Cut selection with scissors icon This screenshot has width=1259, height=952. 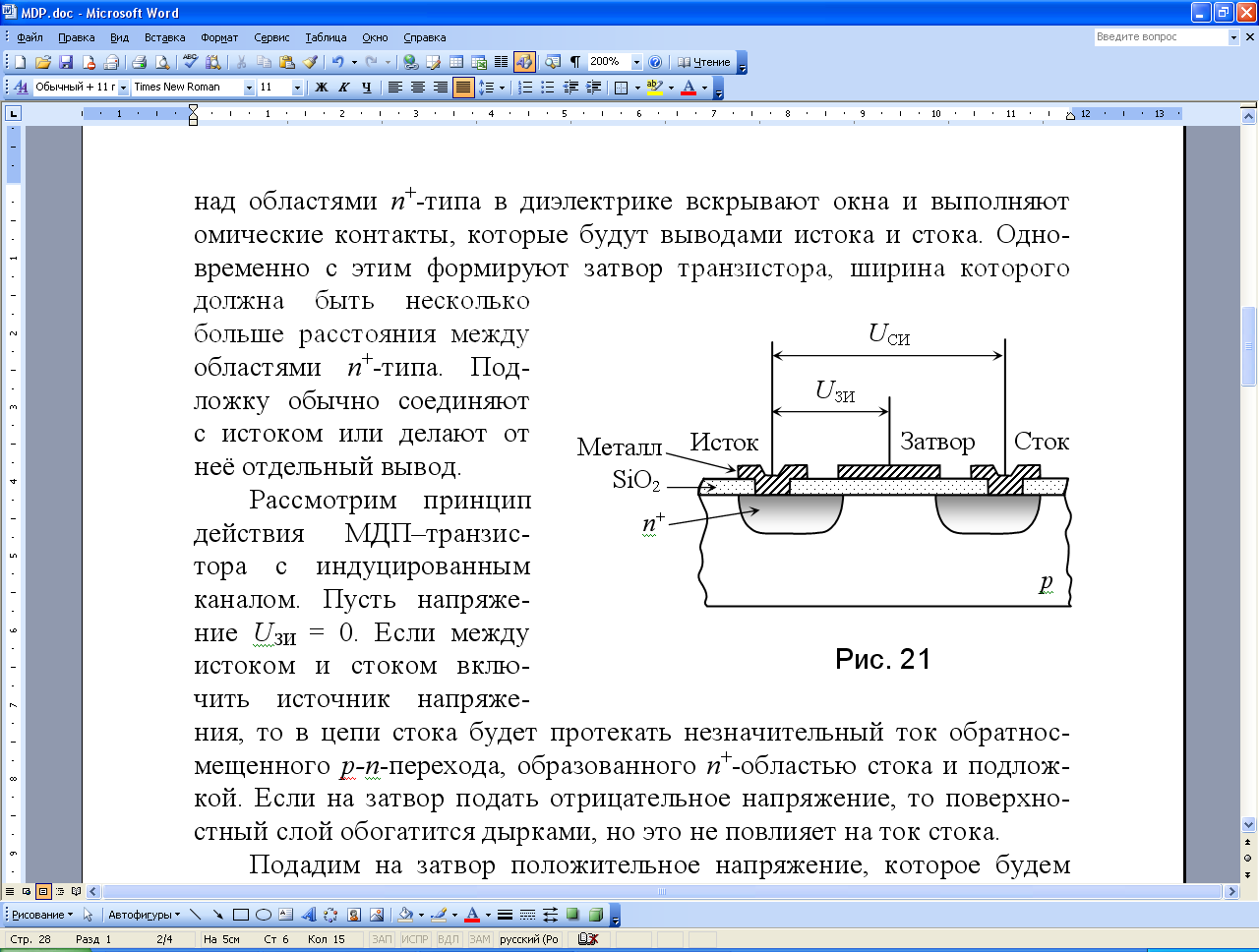coord(241,62)
